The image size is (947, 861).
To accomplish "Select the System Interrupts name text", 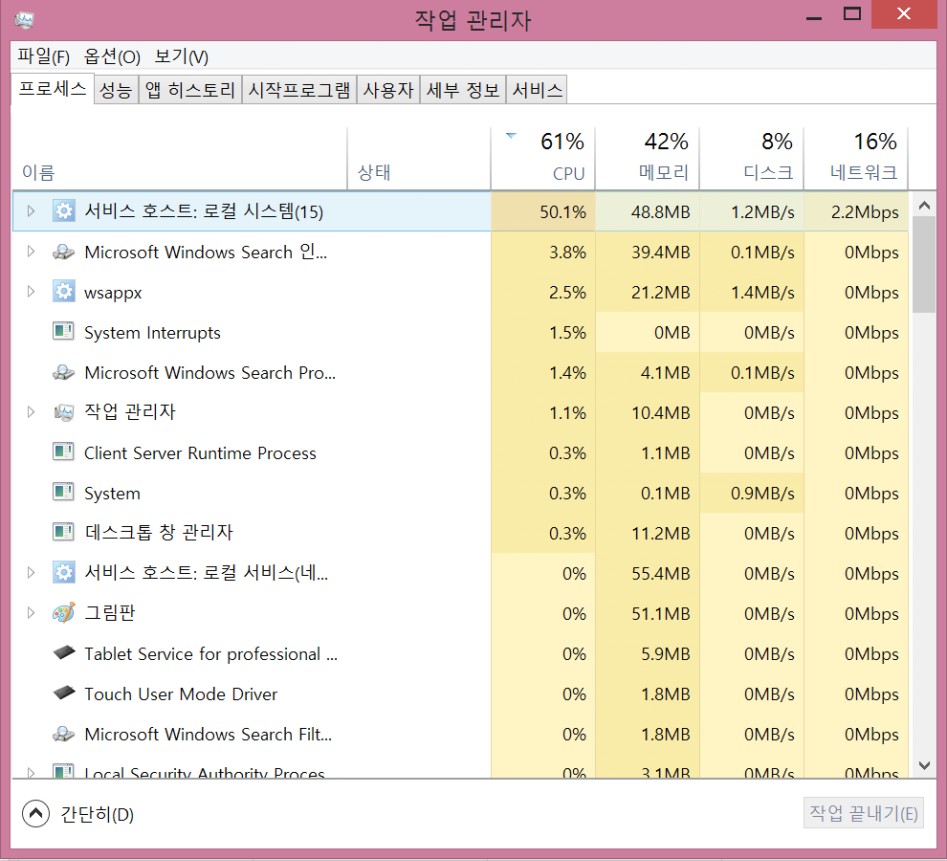I will click(x=152, y=333).
